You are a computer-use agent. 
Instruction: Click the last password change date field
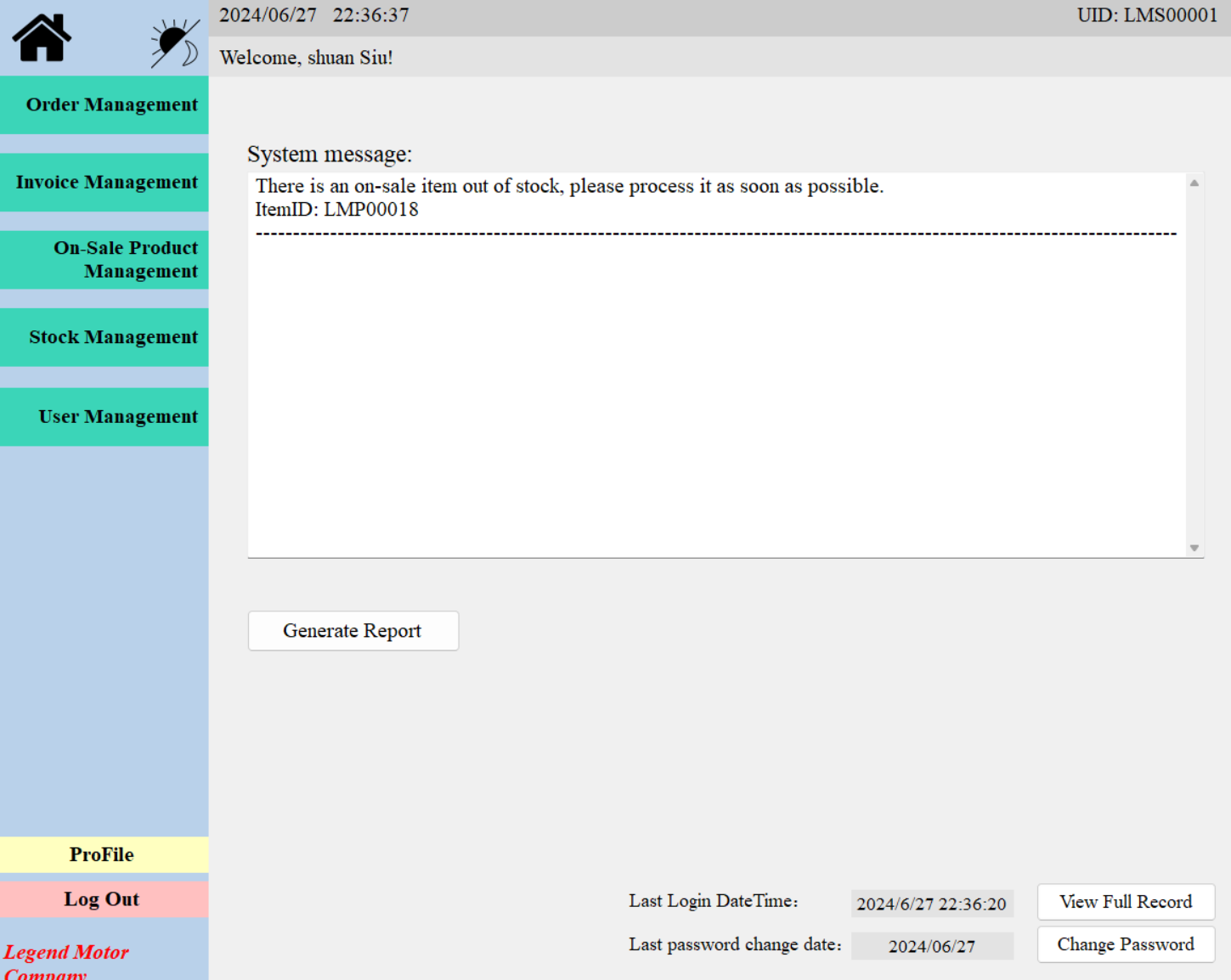point(931,945)
